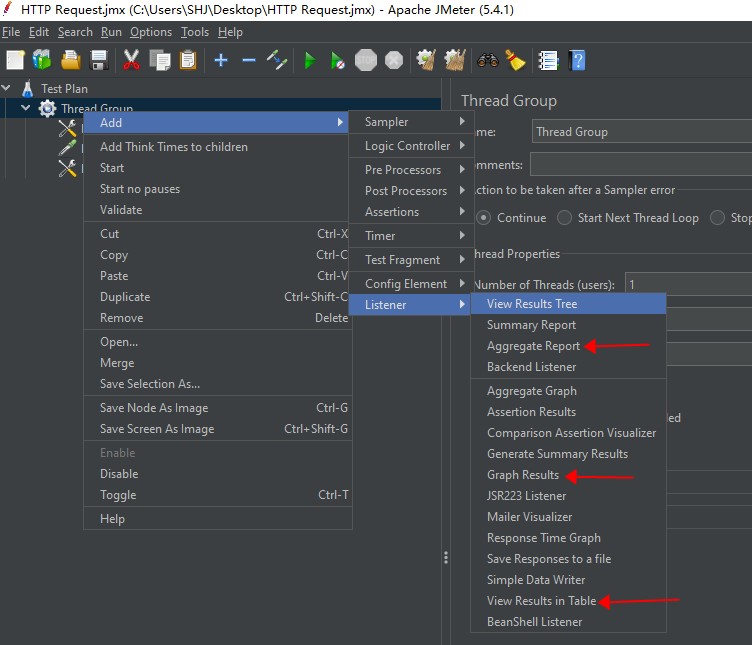Expand the Sampler submenu
The image size is (752, 645).
pos(411,122)
